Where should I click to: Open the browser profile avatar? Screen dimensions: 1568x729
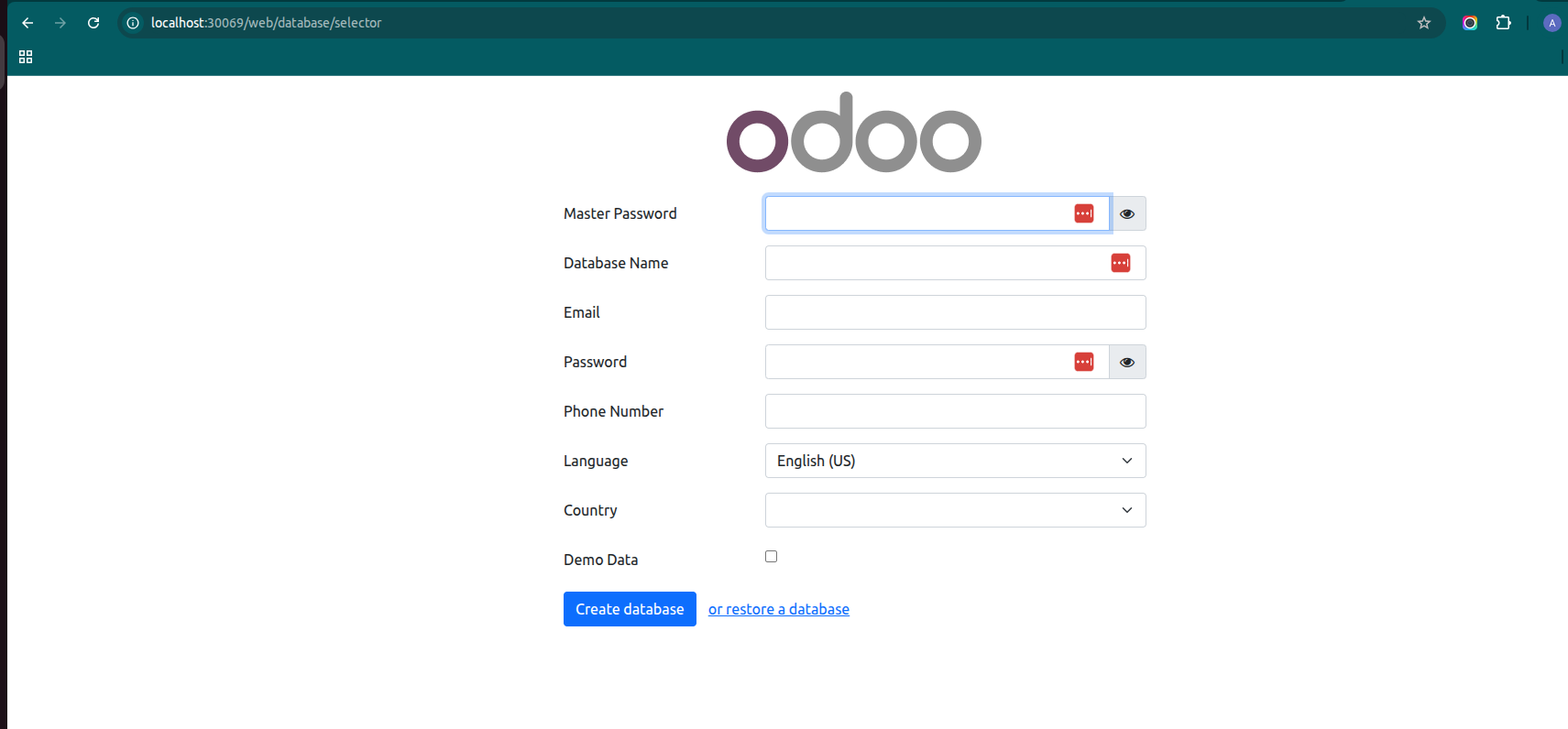click(x=1552, y=23)
